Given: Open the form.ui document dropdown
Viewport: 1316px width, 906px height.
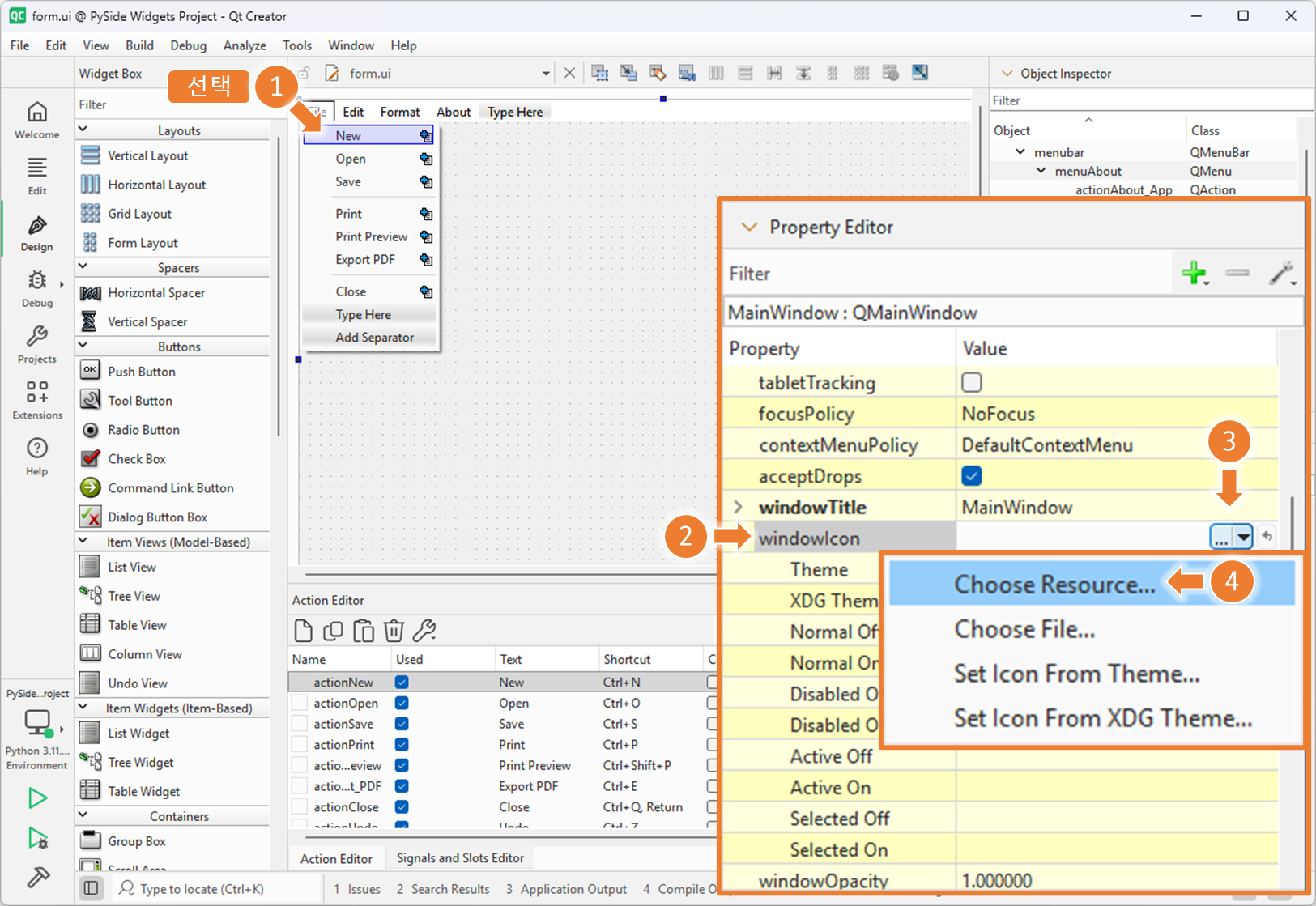Looking at the screenshot, I should tap(546, 74).
